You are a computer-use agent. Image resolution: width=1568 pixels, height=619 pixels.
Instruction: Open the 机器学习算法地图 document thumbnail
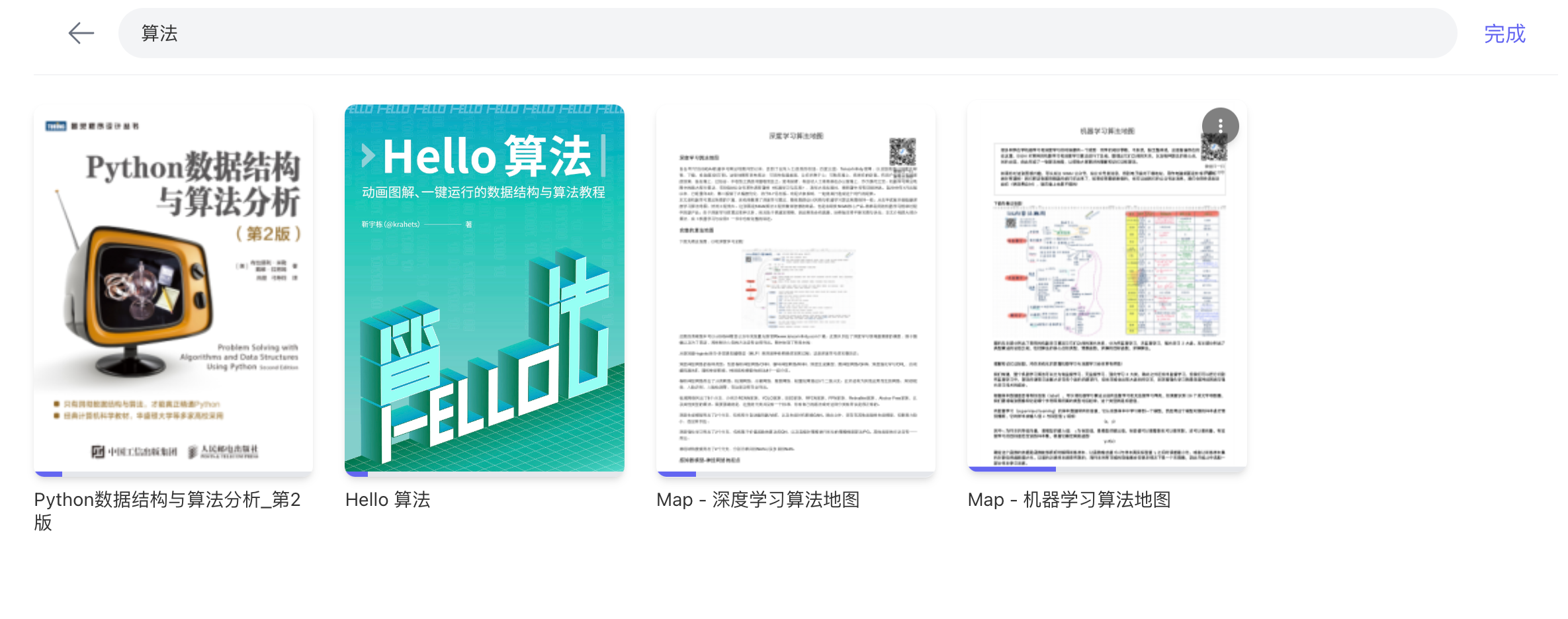[1107, 286]
